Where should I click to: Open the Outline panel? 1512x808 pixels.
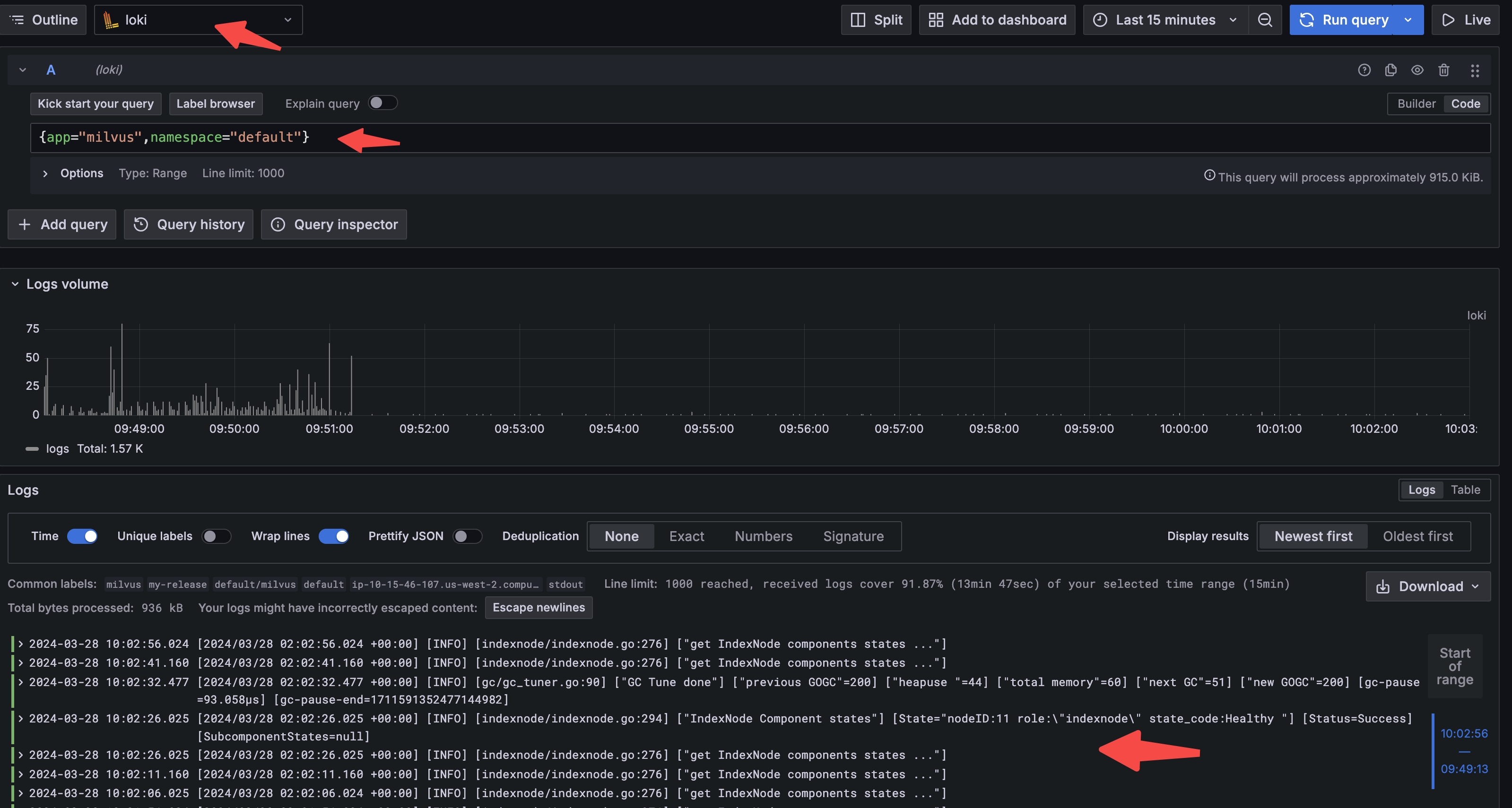click(x=44, y=19)
